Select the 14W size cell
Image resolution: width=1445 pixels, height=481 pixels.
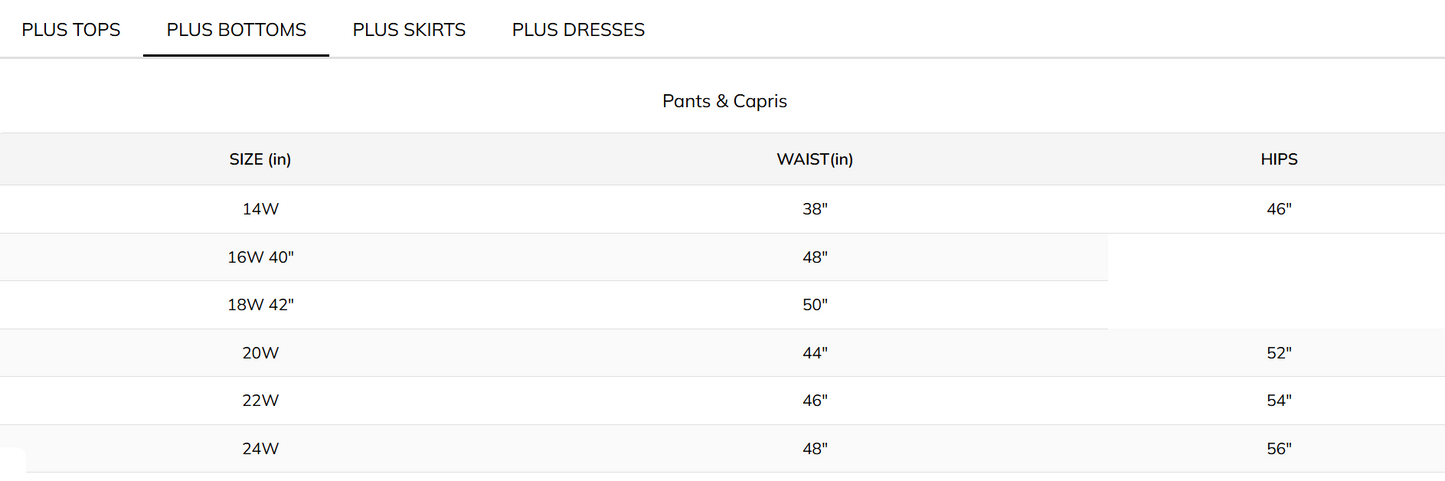tap(260, 210)
